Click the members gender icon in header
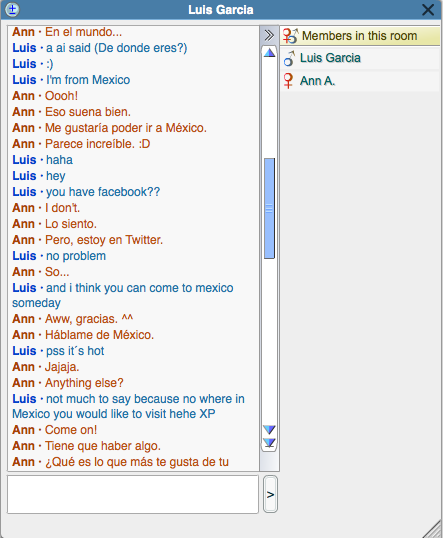The width and height of the screenshot is (444, 538). point(290,36)
